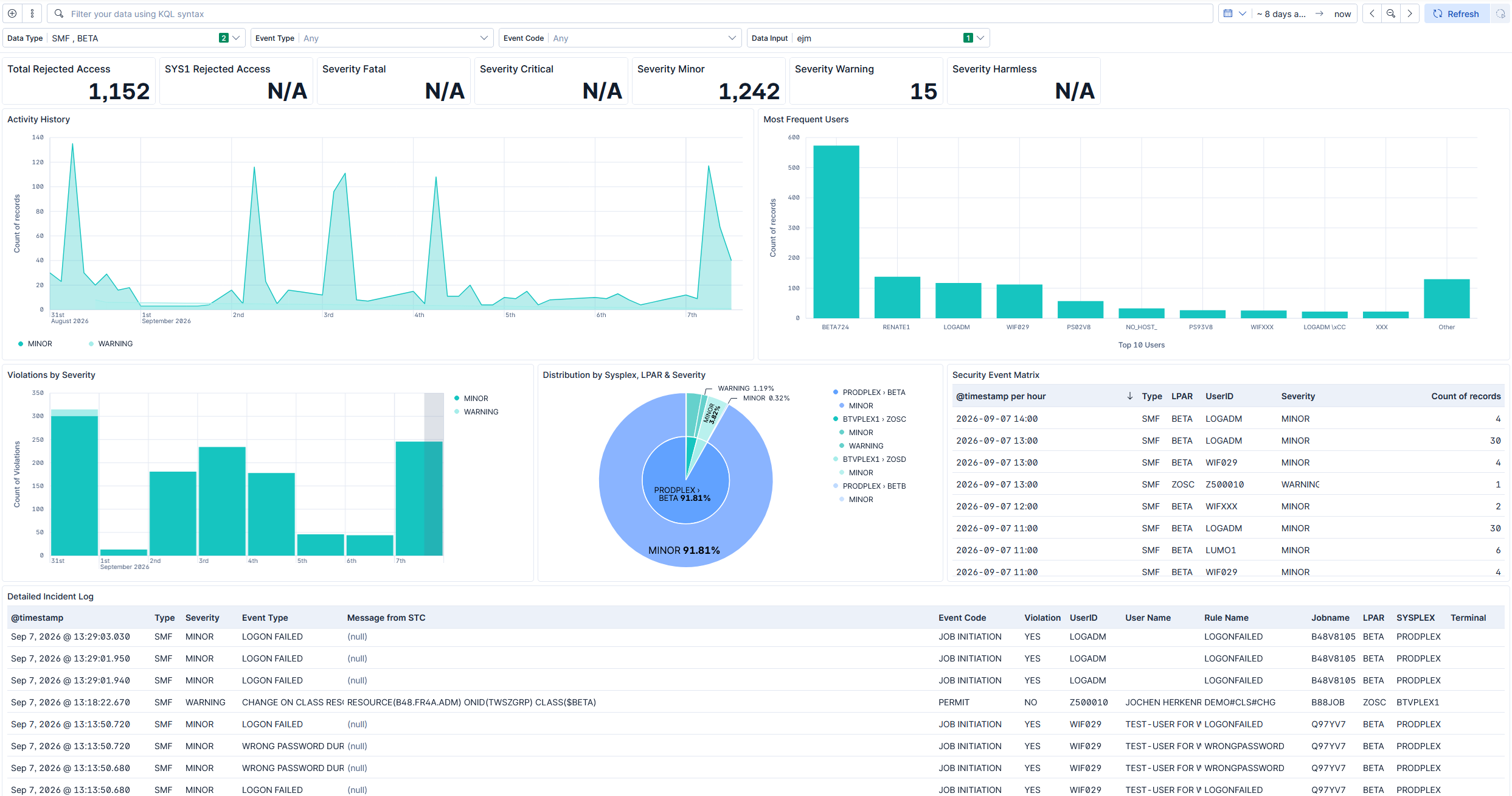The height and width of the screenshot is (796, 1512).
Task: Step forward to the next time window
Action: pyautogui.click(x=1410, y=13)
